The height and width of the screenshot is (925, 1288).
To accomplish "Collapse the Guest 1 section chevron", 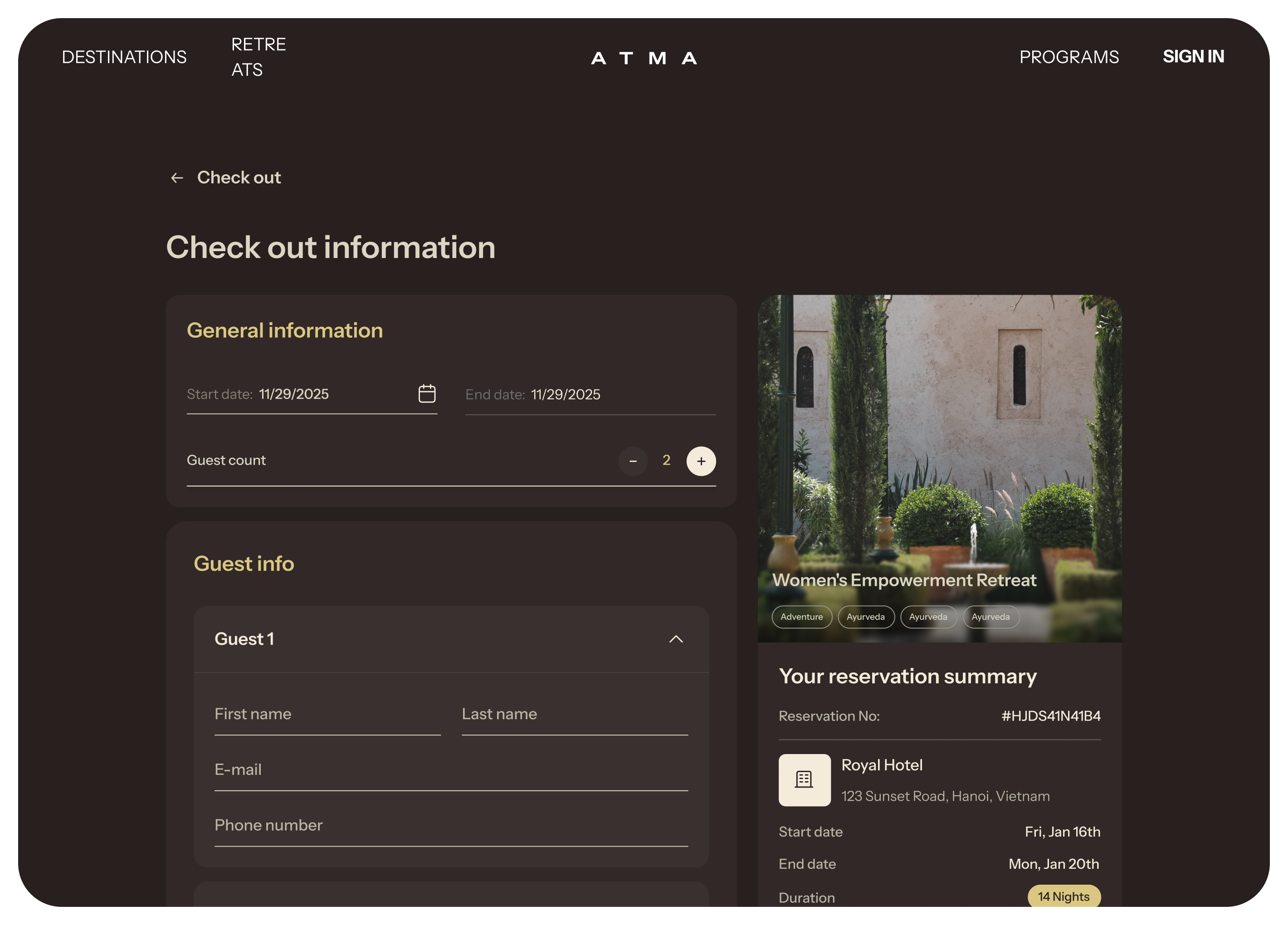I will tap(675, 639).
